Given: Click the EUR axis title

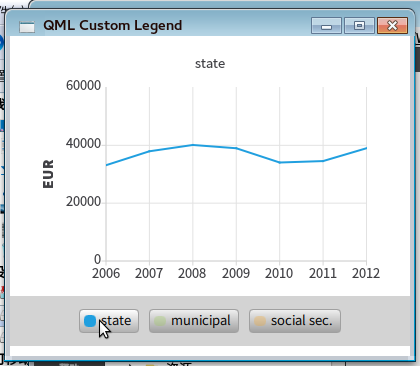Looking at the screenshot, I should [x=48, y=174].
